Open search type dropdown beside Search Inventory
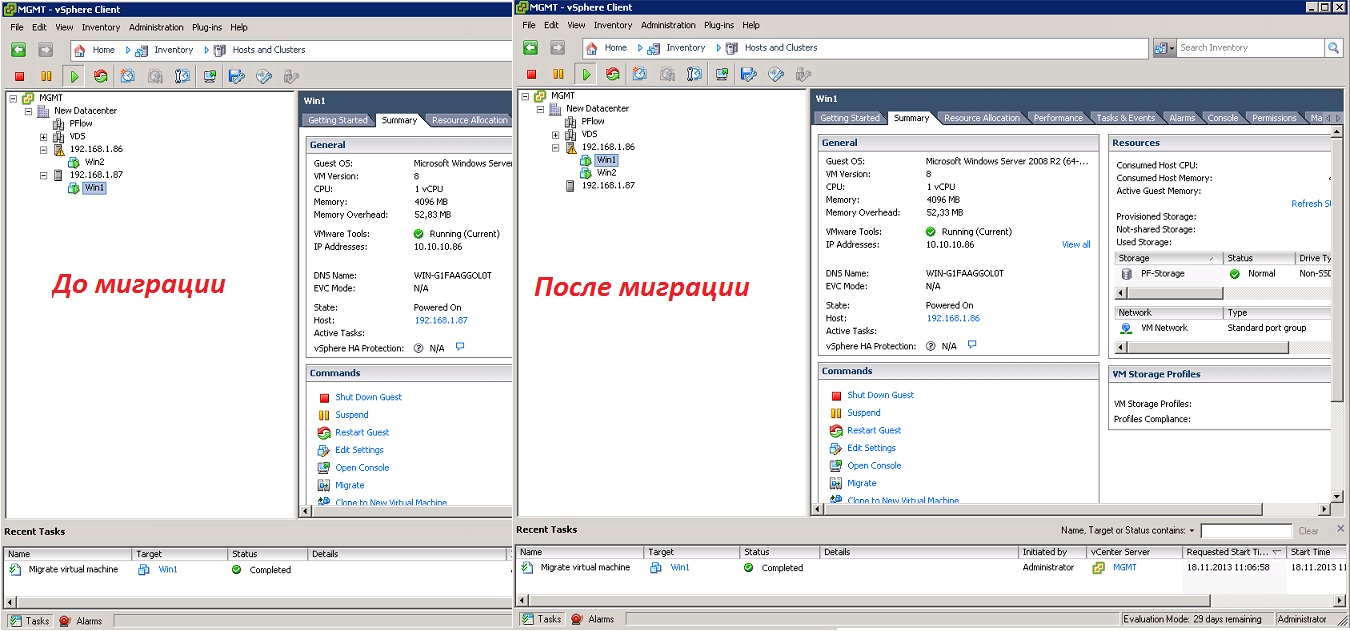Screen dimensions: 1350x631 [x=1164, y=47]
